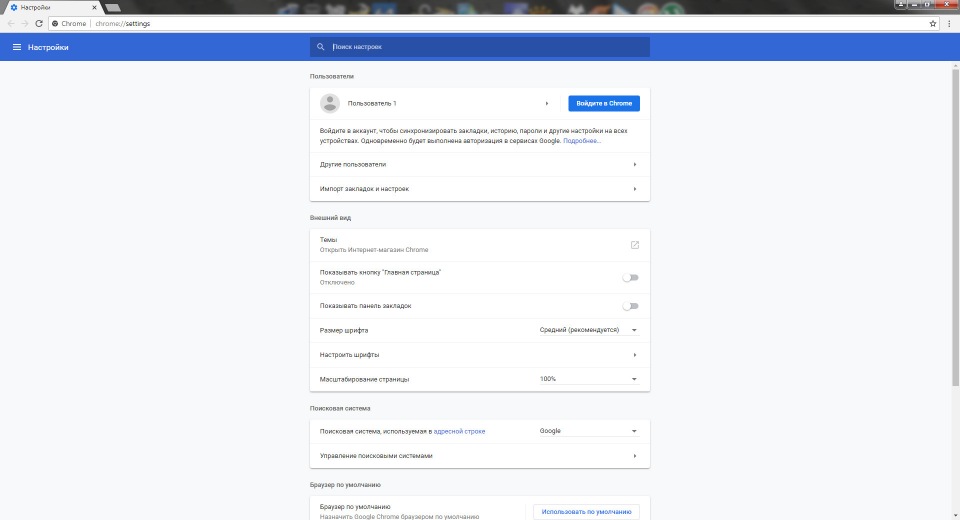Screen dimensions: 960x520
Task: Expand the Другие пользователи row
Action: 479,165
